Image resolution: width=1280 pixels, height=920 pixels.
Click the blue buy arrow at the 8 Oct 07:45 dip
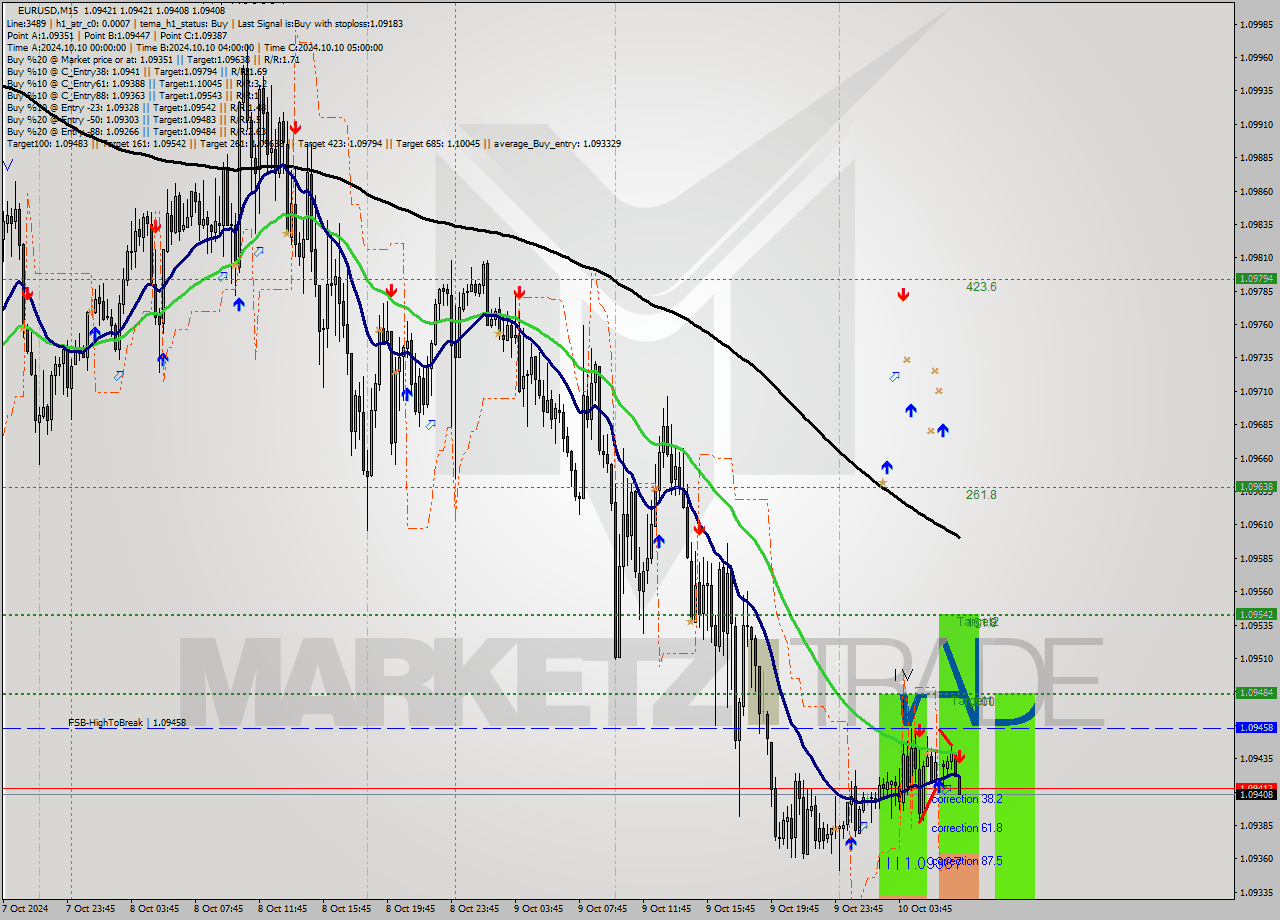pos(238,303)
